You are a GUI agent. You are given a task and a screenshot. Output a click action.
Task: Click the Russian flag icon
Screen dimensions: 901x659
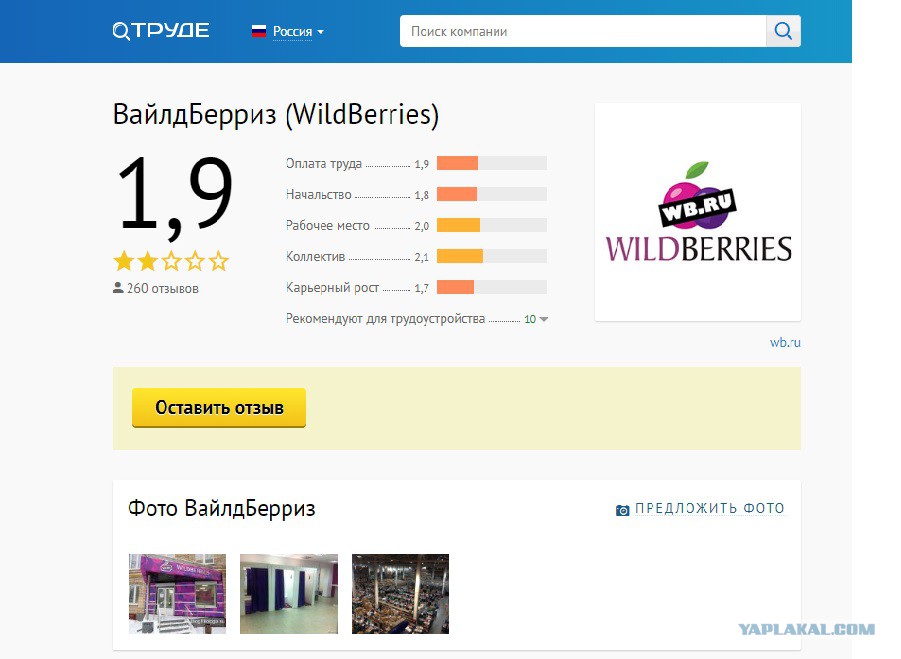(x=259, y=32)
